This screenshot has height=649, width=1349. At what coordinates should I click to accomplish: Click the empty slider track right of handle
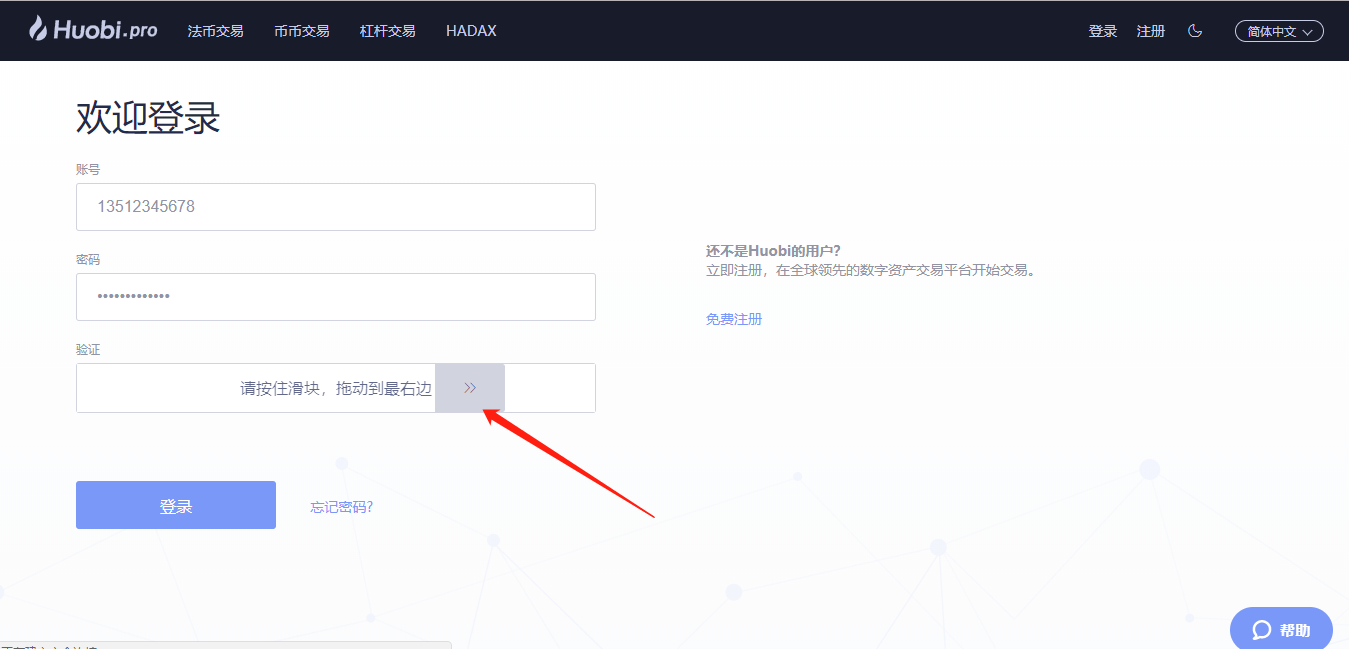point(549,388)
